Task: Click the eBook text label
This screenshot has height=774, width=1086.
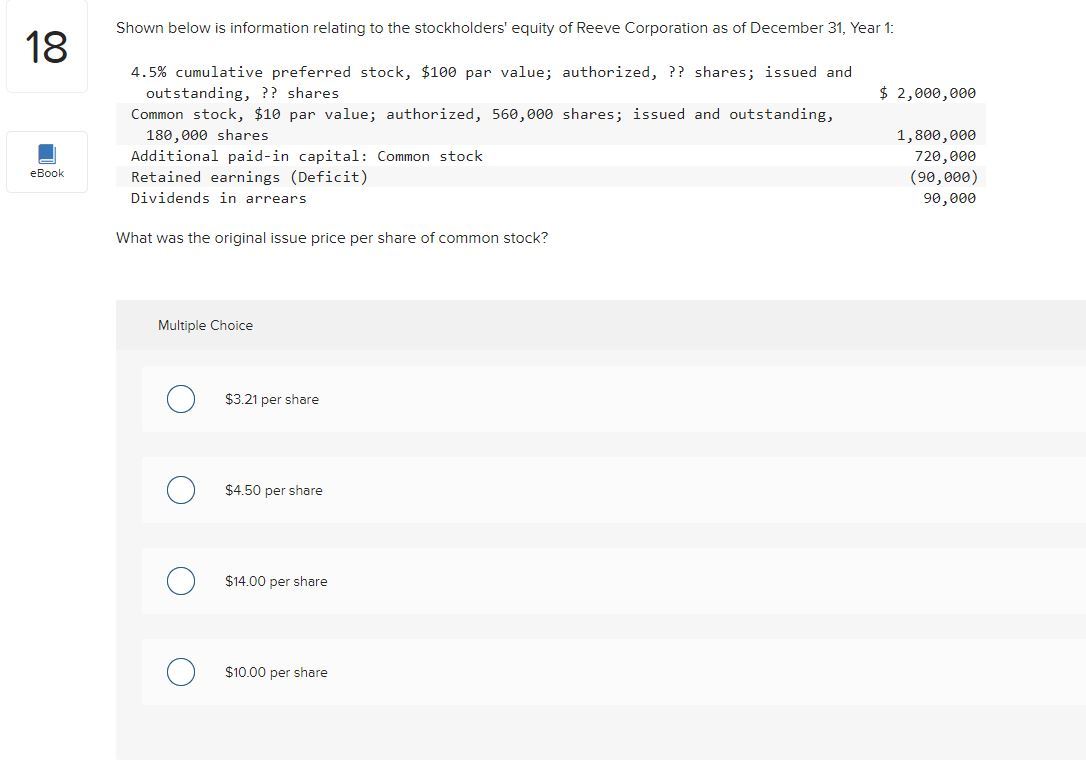Action: [46, 172]
